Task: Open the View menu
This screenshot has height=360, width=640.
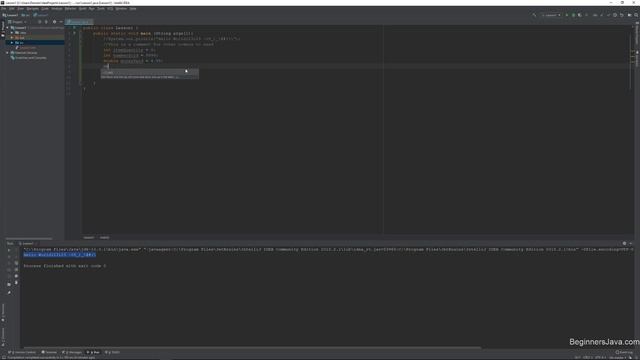Action: (20, 9)
